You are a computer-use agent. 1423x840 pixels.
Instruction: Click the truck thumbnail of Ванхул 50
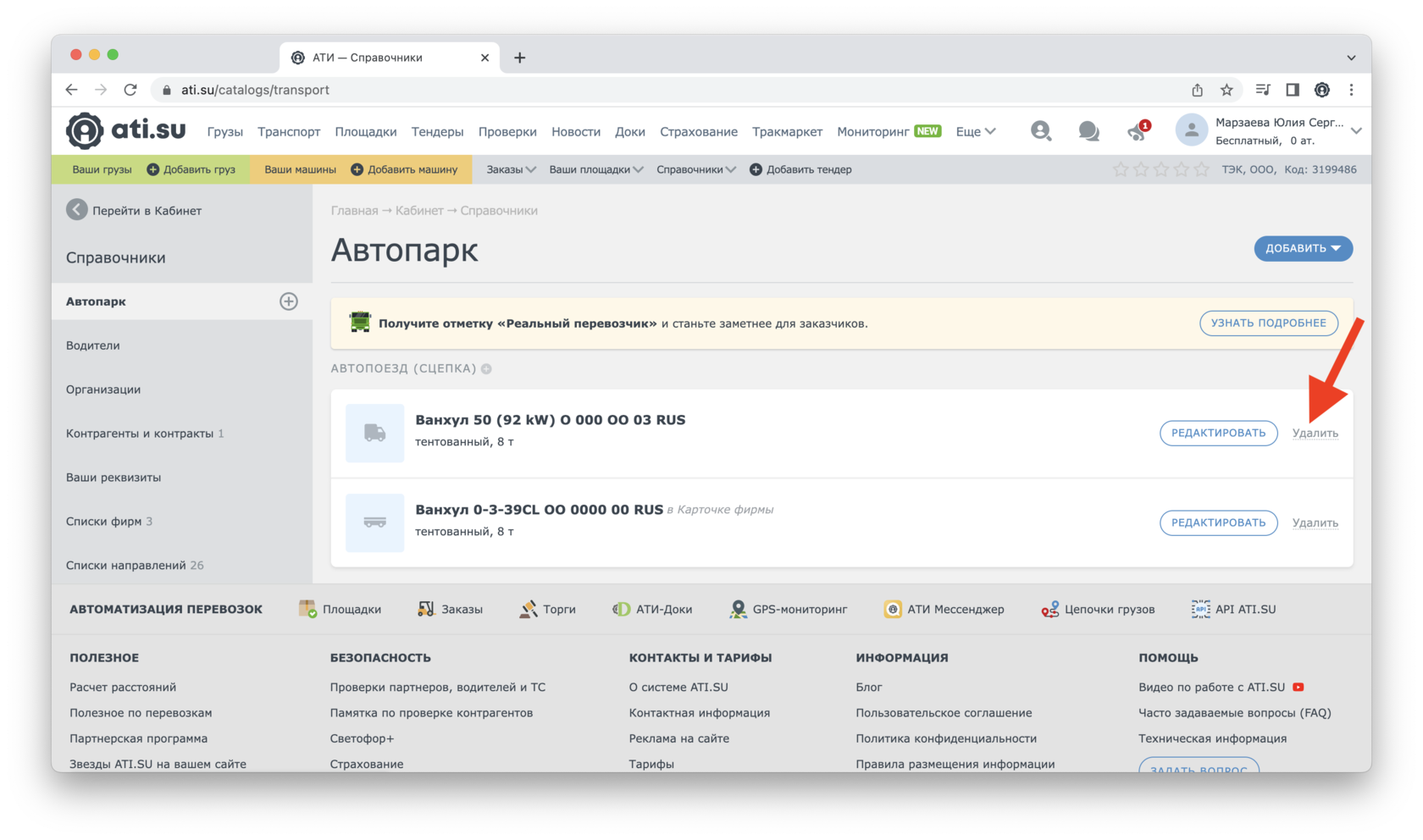(x=374, y=433)
